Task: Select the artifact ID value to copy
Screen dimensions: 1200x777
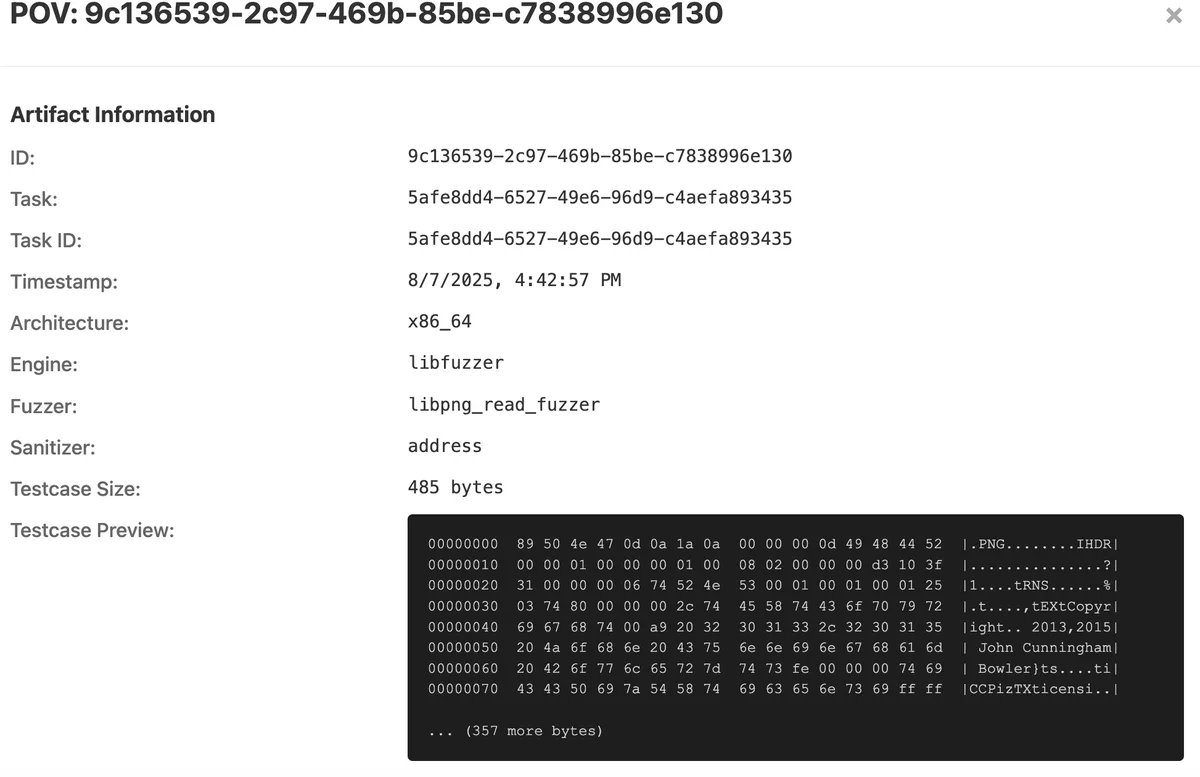Action: coord(599,156)
